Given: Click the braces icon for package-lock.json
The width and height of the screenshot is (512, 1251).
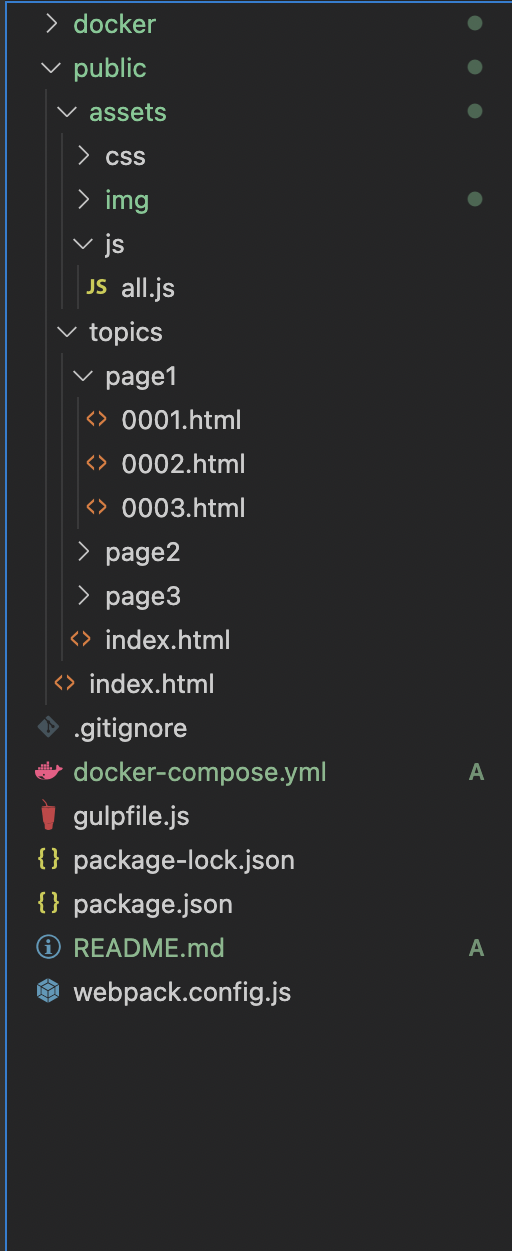Looking at the screenshot, I should pos(48,860).
